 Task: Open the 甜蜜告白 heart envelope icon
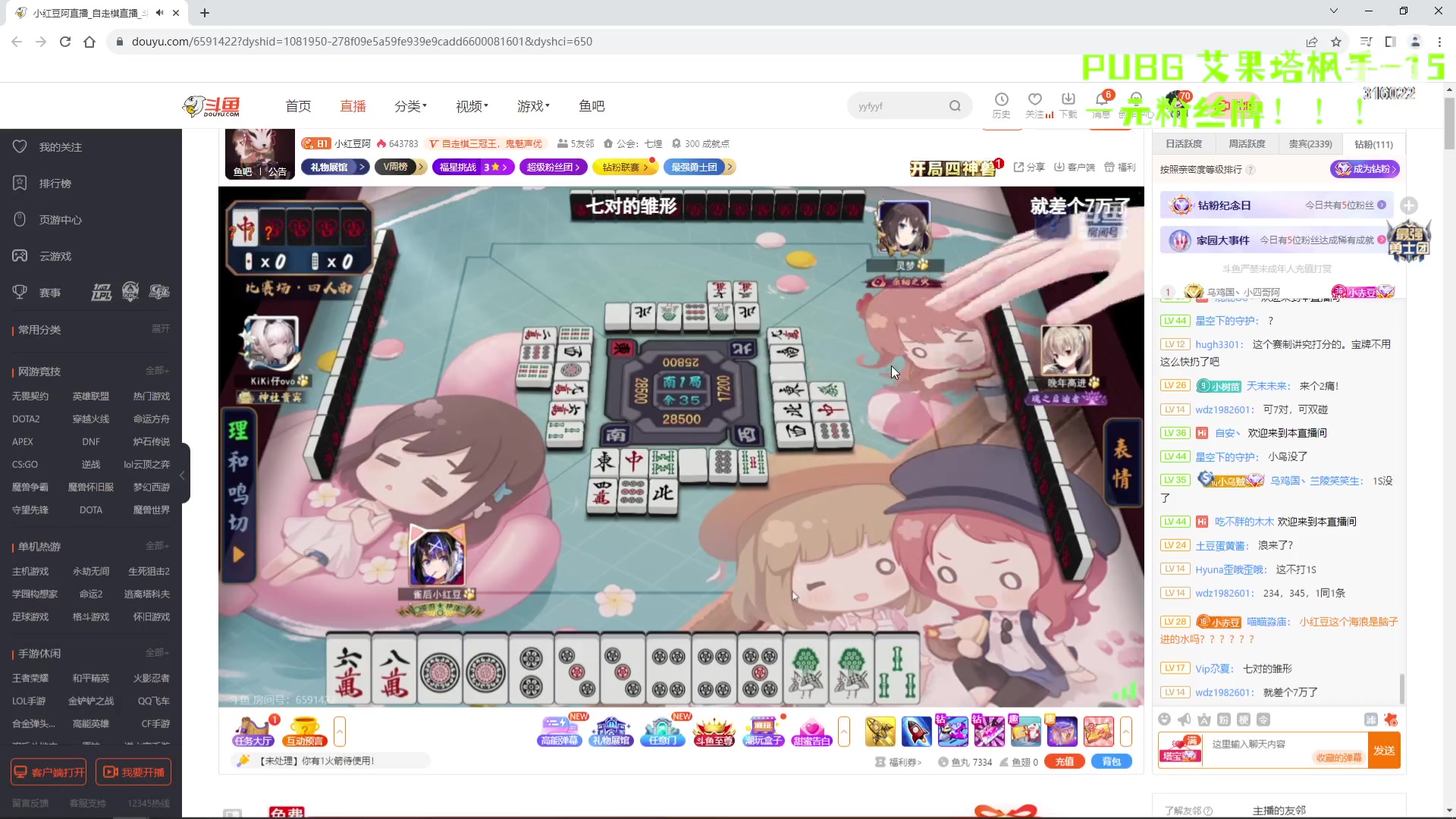click(x=811, y=732)
